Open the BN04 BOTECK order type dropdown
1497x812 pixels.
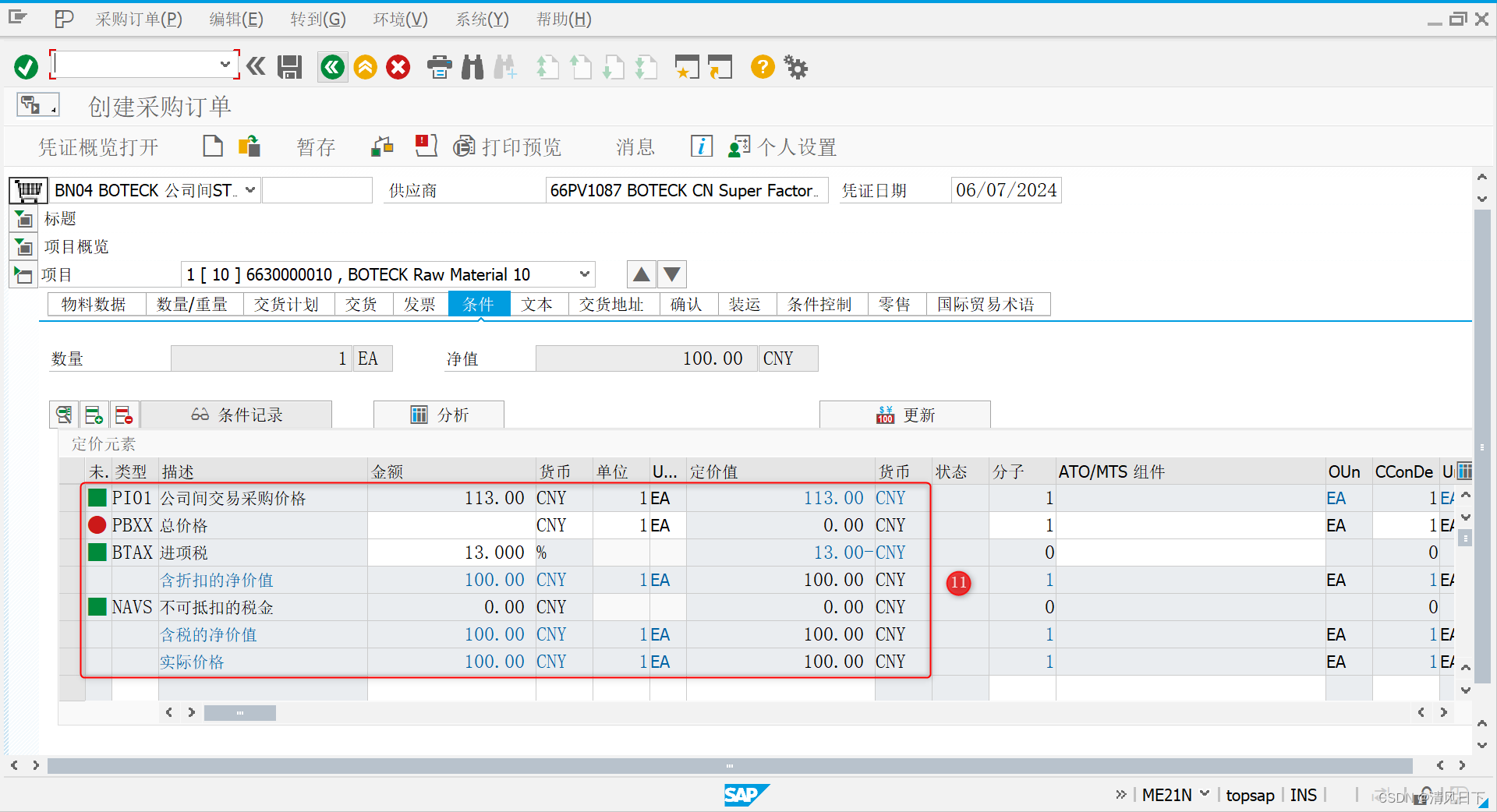click(x=251, y=190)
